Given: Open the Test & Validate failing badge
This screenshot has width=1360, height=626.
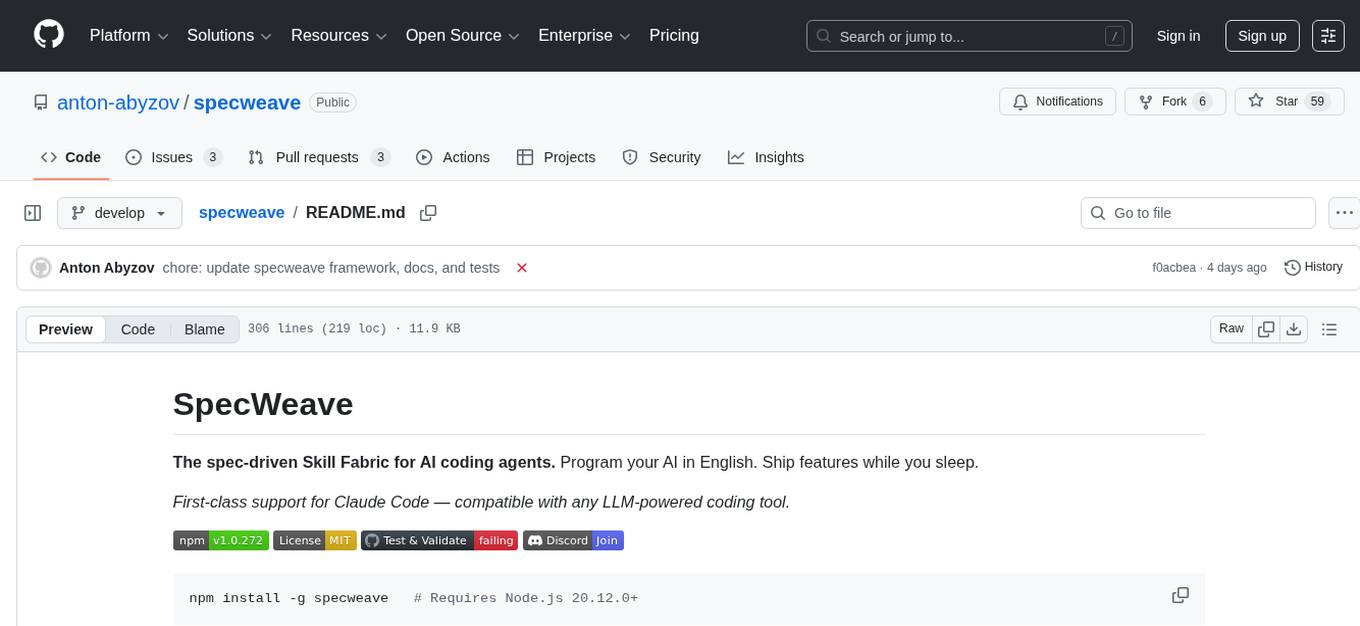Looking at the screenshot, I should click(439, 540).
